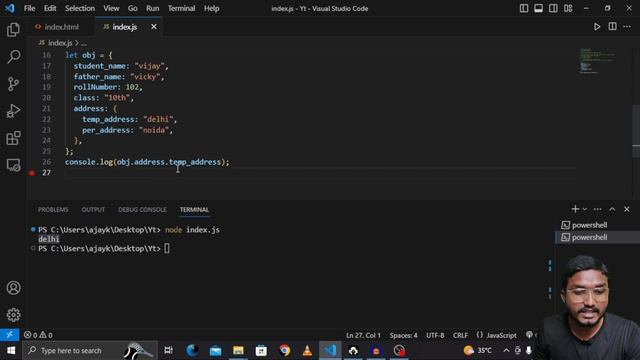This screenshot has height=360, width=640.
Task: Open the Help menu
Action: (211, 8)
